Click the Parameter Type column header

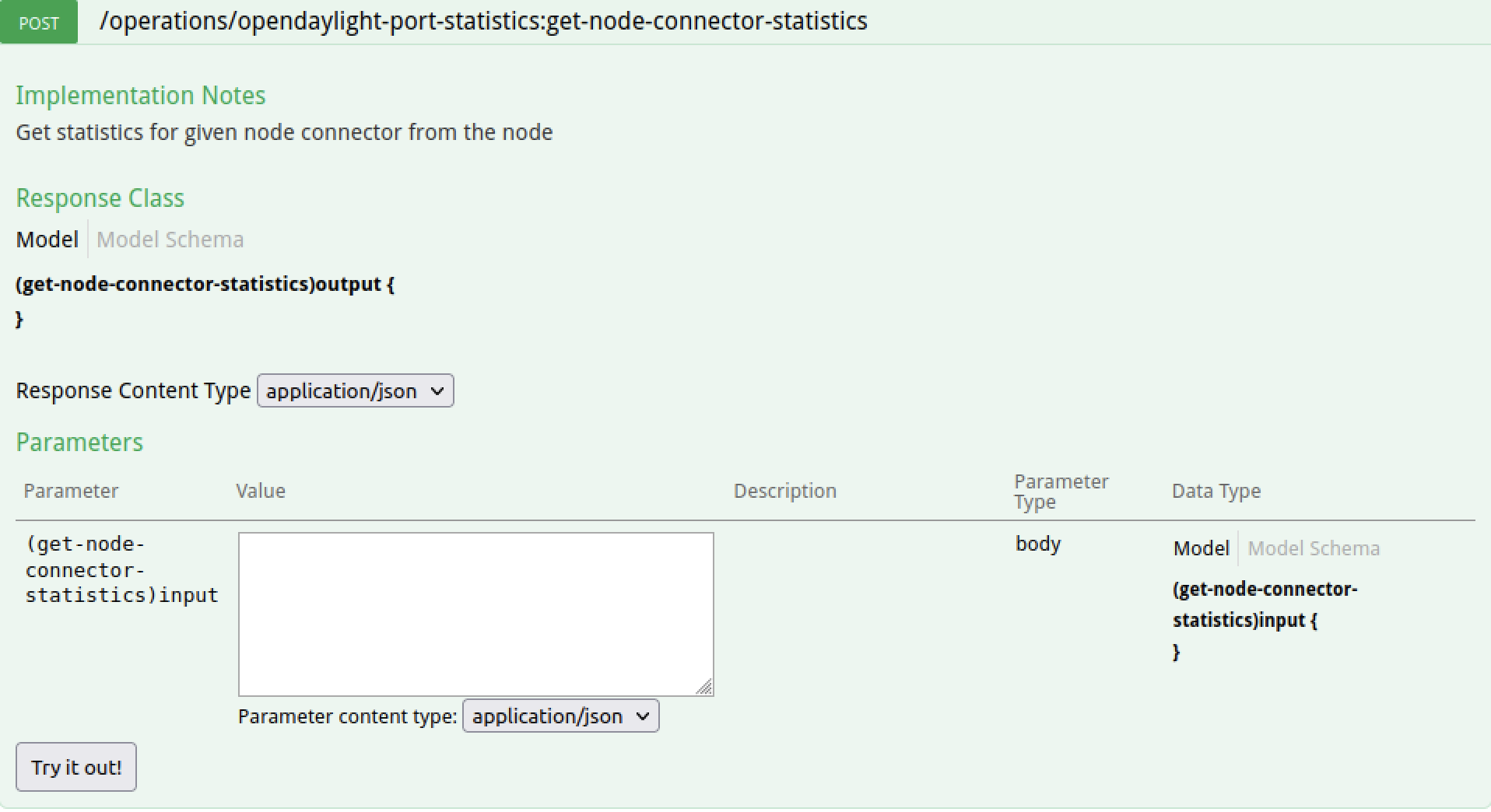pos(1061,492)
